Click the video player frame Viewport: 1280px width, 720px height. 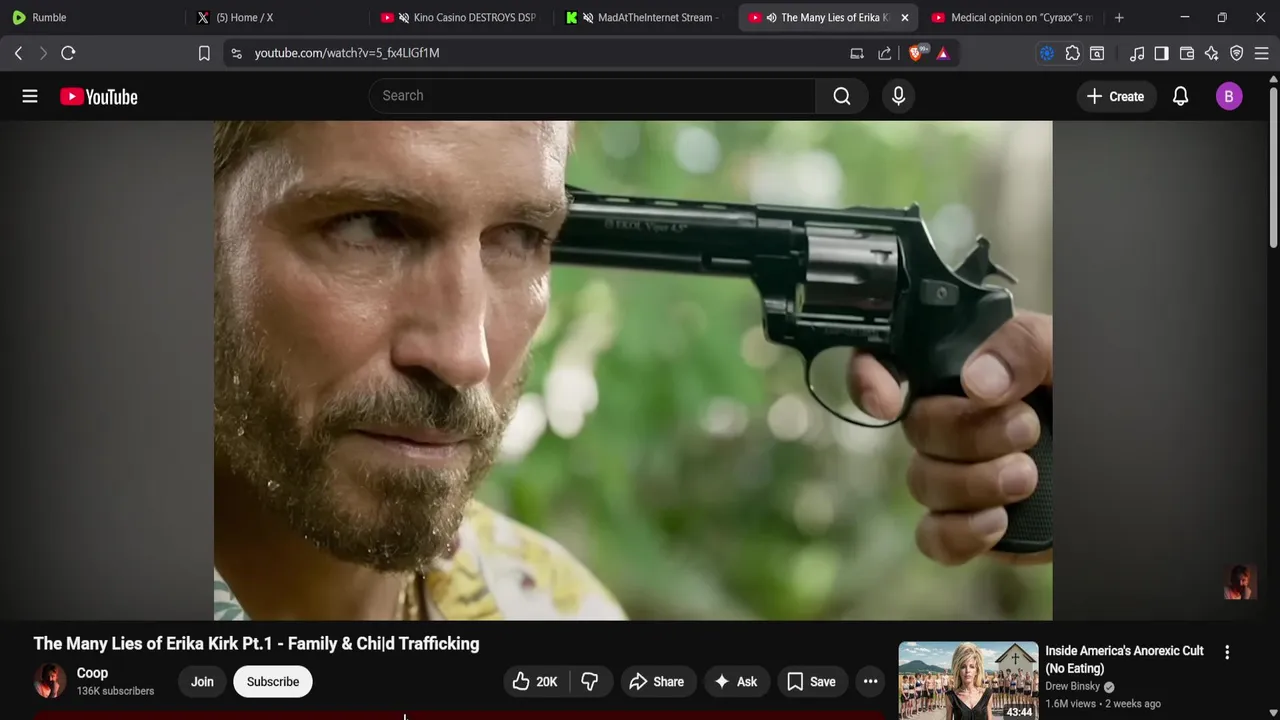tap(633, 370)
